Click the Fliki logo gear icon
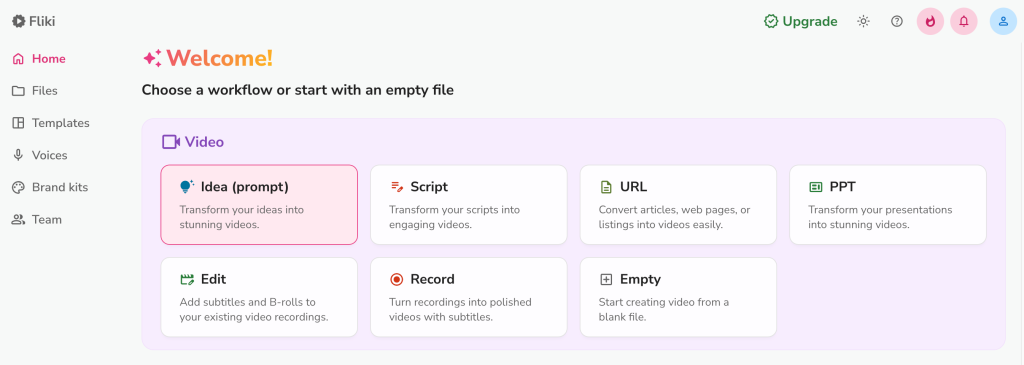Image resolution: width=1024 pixels, height=365 pixels. [x=18, y=22]
